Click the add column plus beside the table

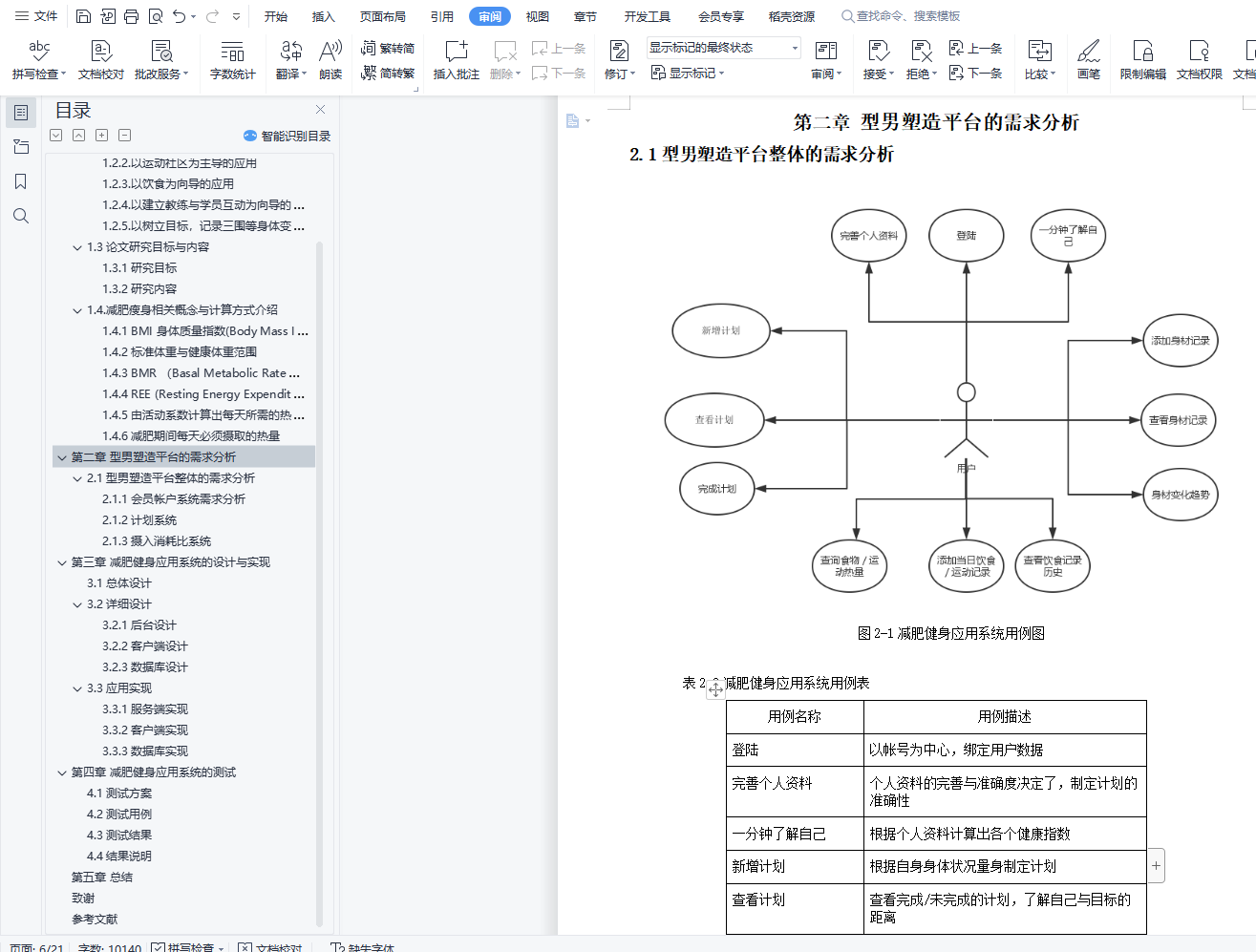1157,866
